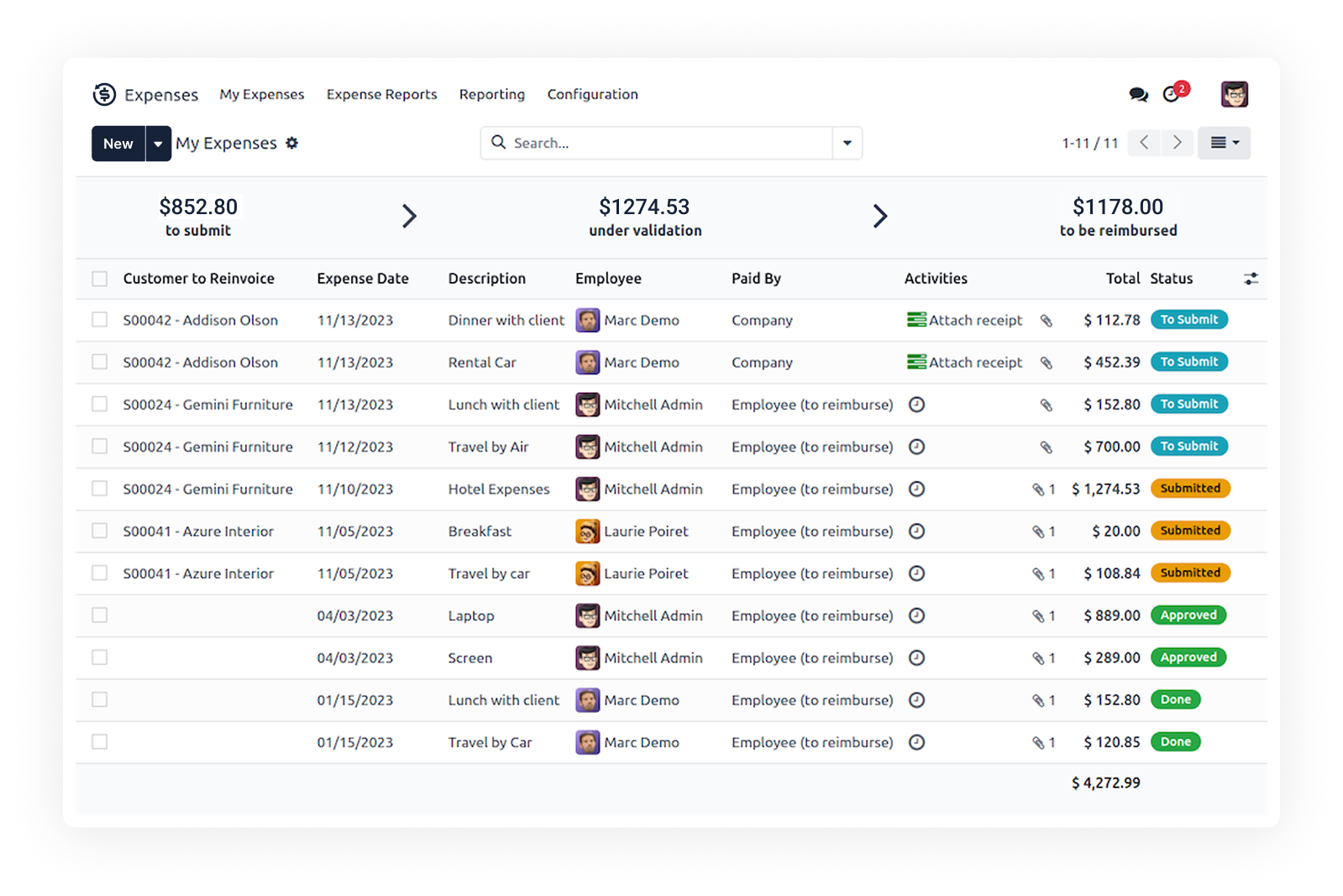Toggle the select-all checkbox in table header
Screen dimensions: 1343x896
coord(100,279)
